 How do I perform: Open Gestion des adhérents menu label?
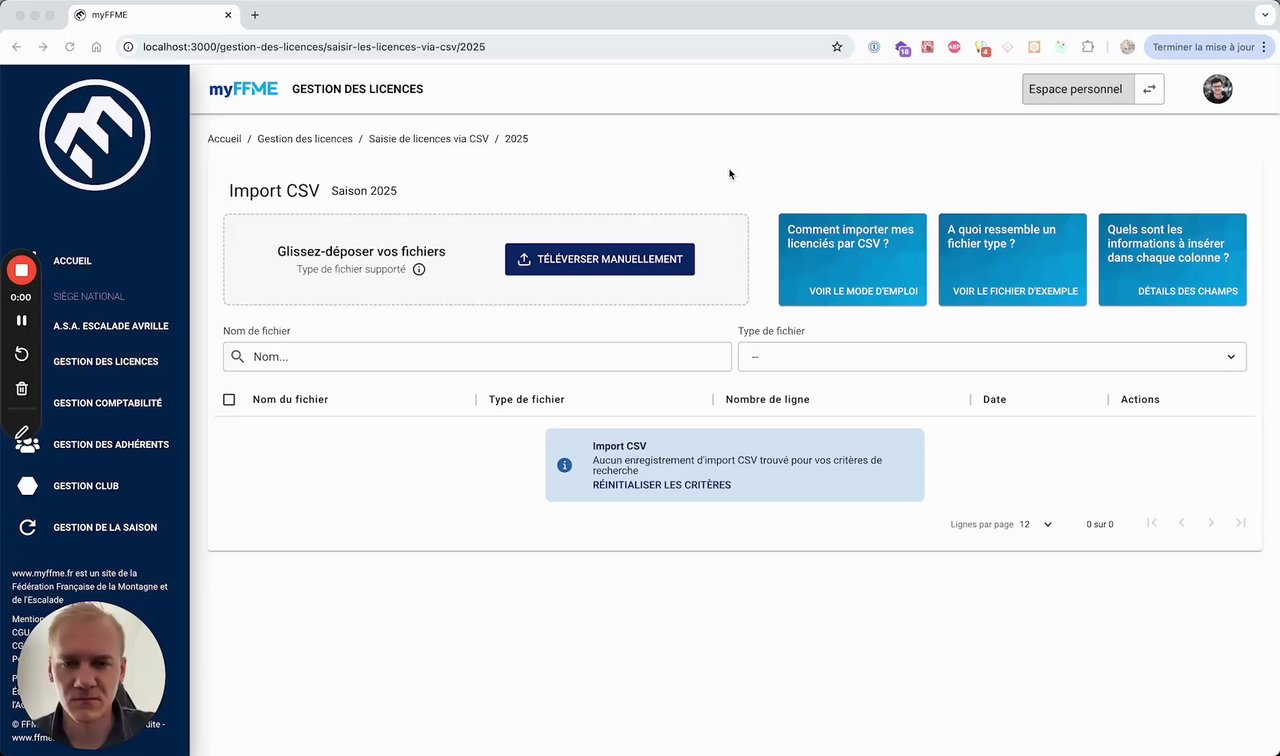point(111,445)
